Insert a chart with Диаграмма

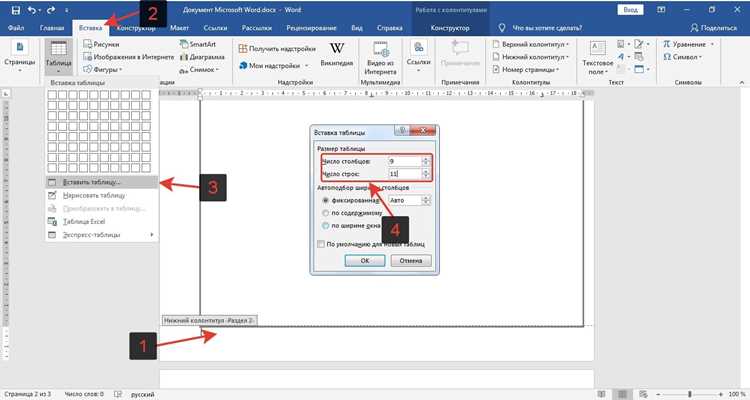click(x=202, y=57)
